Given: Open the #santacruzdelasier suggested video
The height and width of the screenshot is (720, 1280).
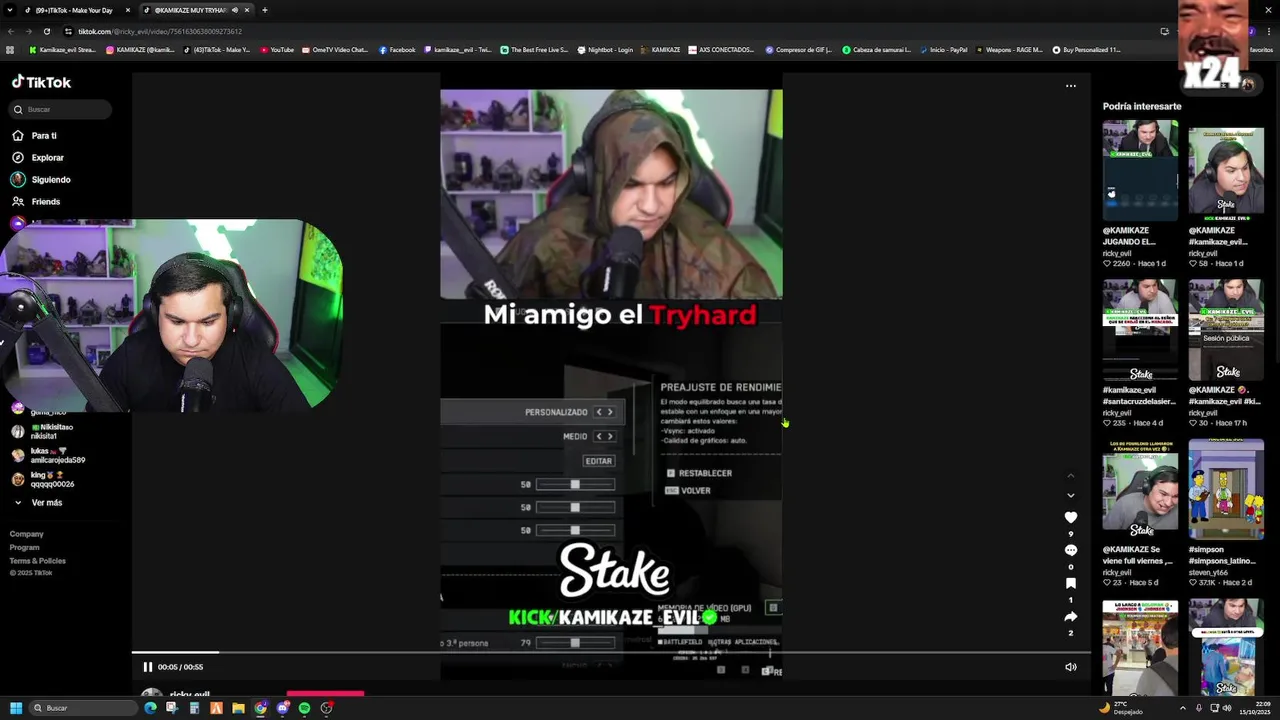Looking at the screenshot, I should 1140,329.
